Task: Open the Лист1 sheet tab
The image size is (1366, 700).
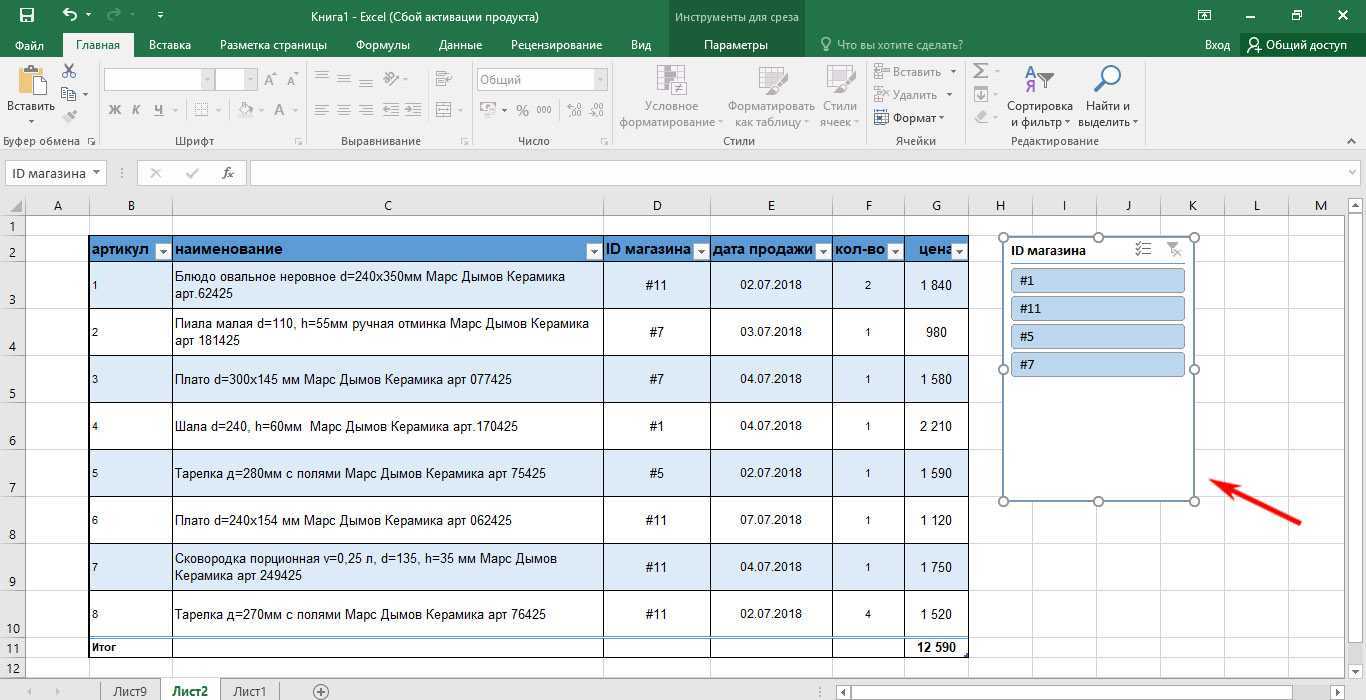Action: coord(249,691)
